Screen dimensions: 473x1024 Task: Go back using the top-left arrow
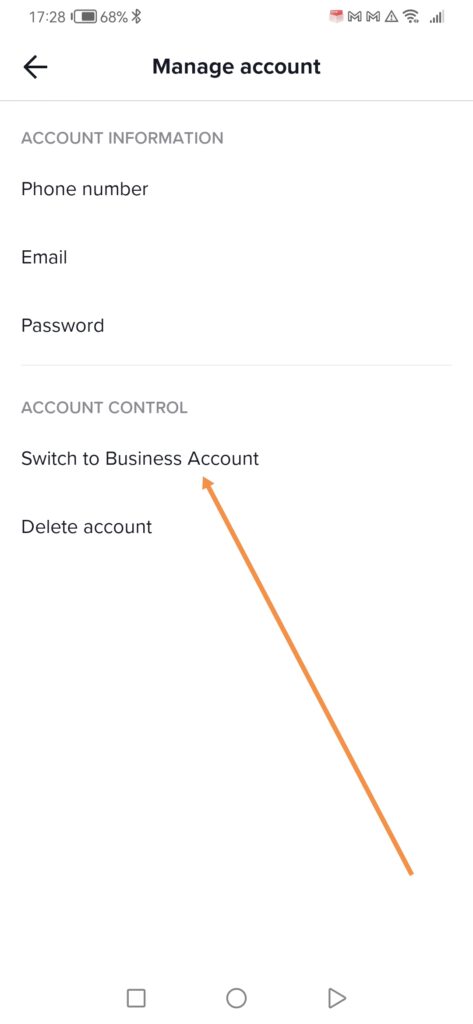point(35,67)
